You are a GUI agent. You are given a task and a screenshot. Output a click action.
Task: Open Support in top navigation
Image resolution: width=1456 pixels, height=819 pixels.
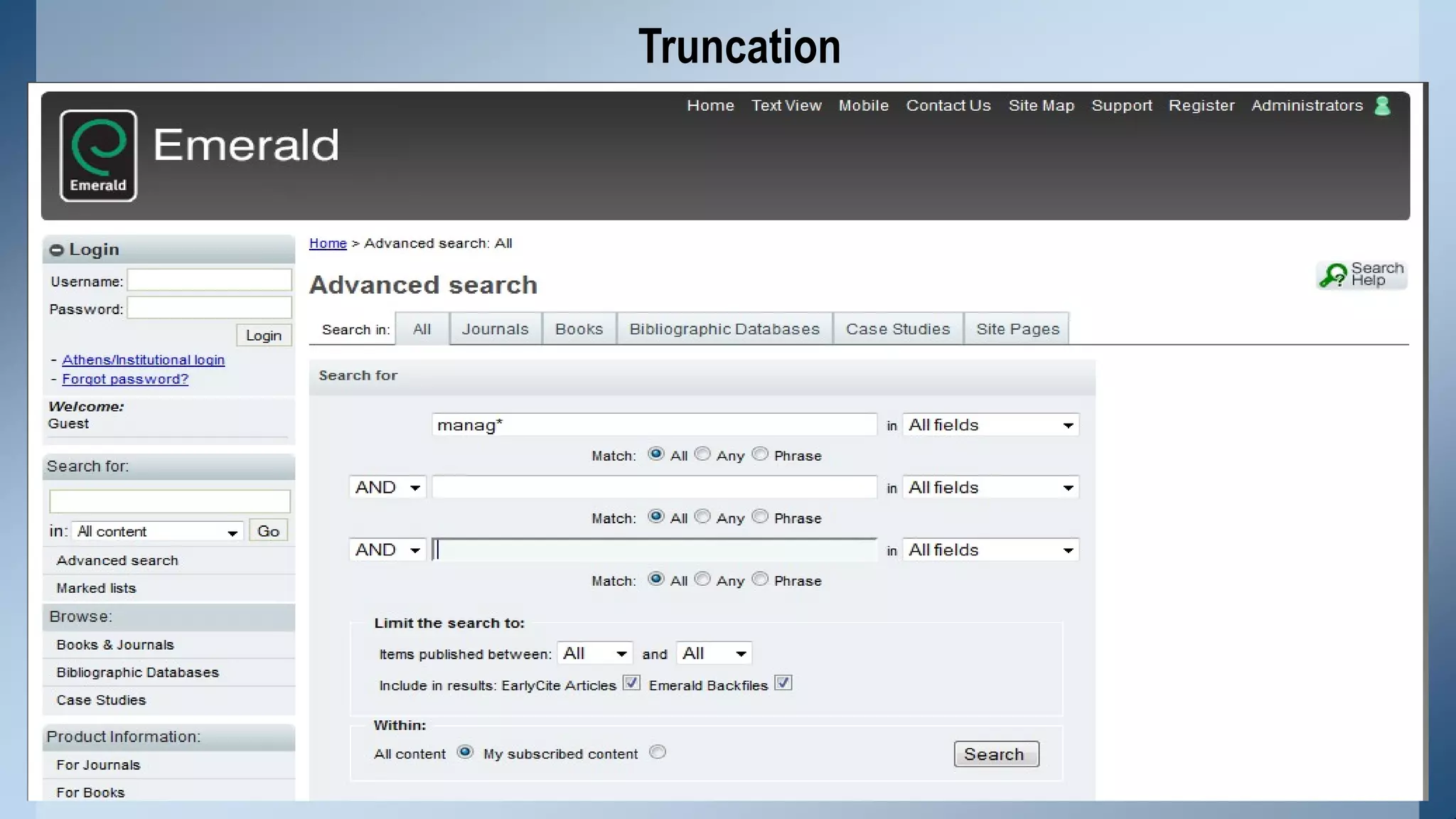coord(1122,105)
